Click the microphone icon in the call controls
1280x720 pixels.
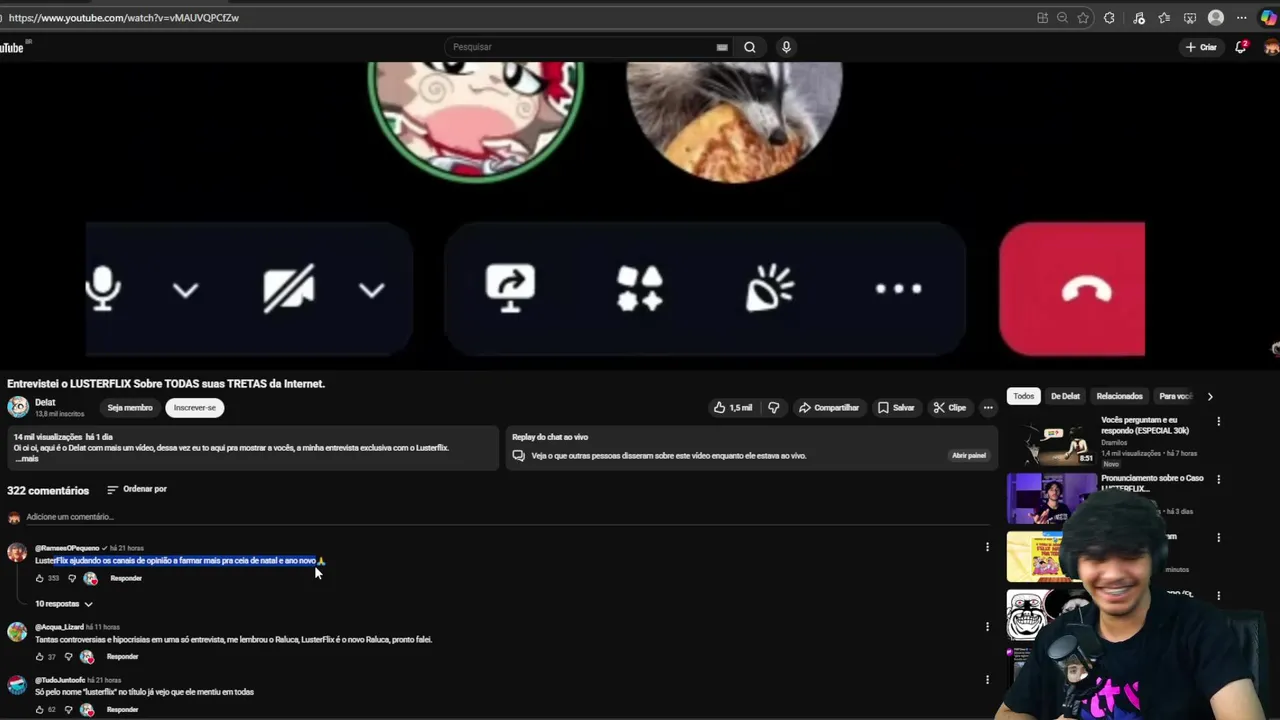(x=102, y=289)
